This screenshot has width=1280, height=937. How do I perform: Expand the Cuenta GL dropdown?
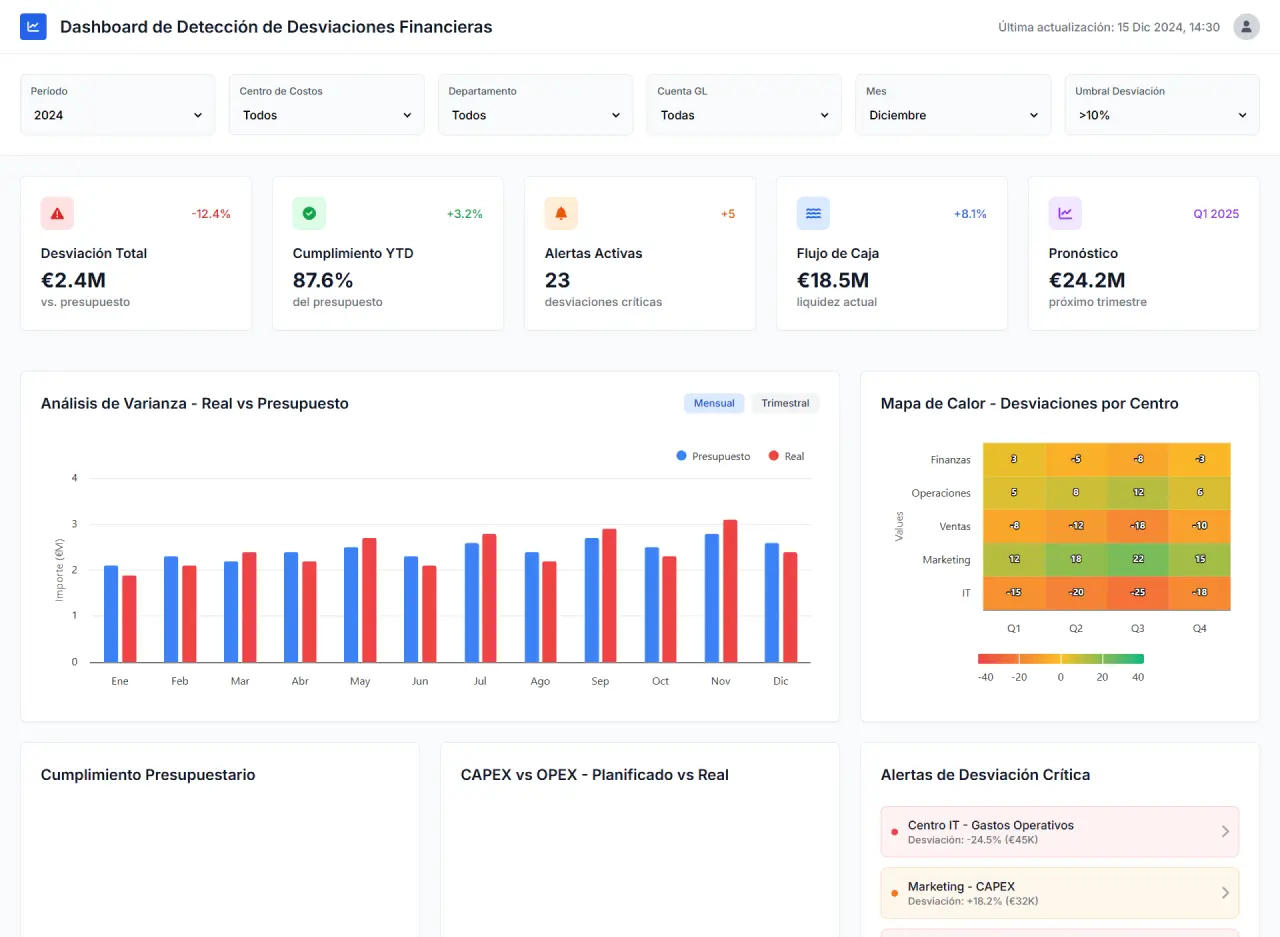pyautogui.click(x=745, y=115)
